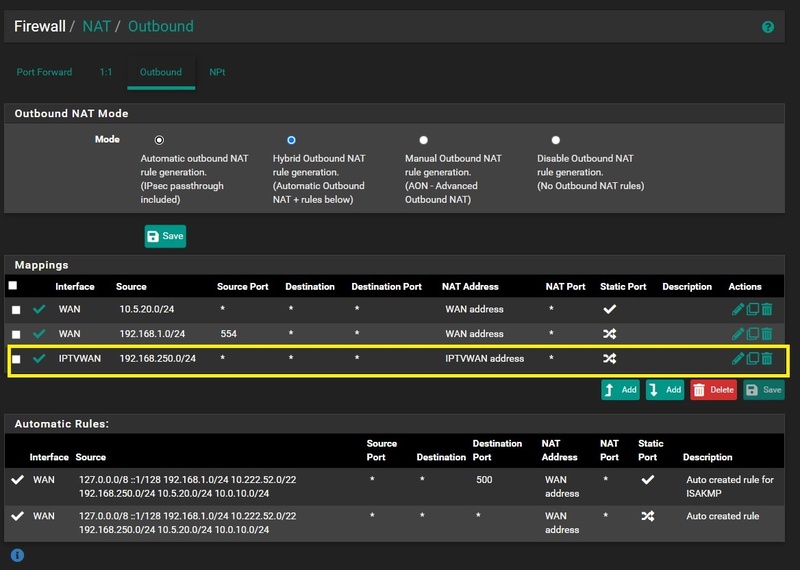Delete the 10.5.20.0/24 mapping via the trash icon
This screenshot has width=800, height=570.
click(767, 309)
